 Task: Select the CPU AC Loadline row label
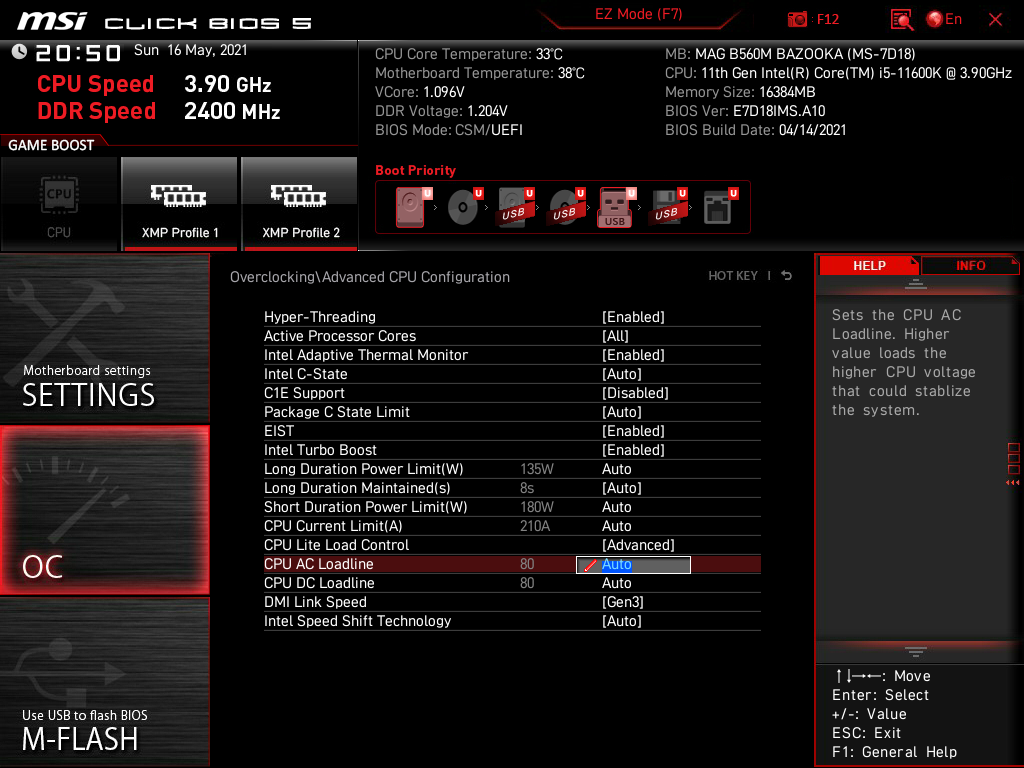[x=318, y=564]
